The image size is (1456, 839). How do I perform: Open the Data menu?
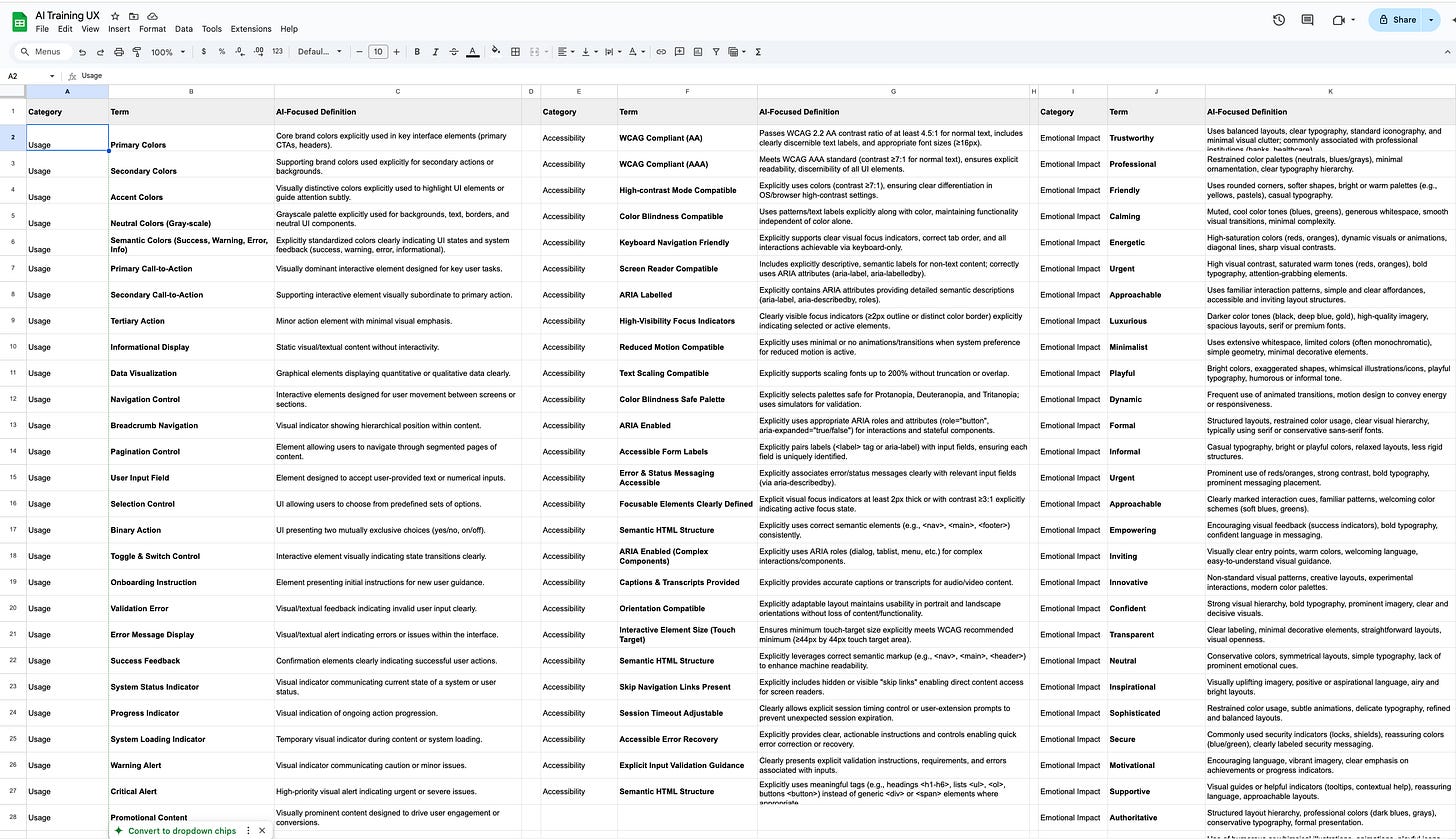click(184, 29)
